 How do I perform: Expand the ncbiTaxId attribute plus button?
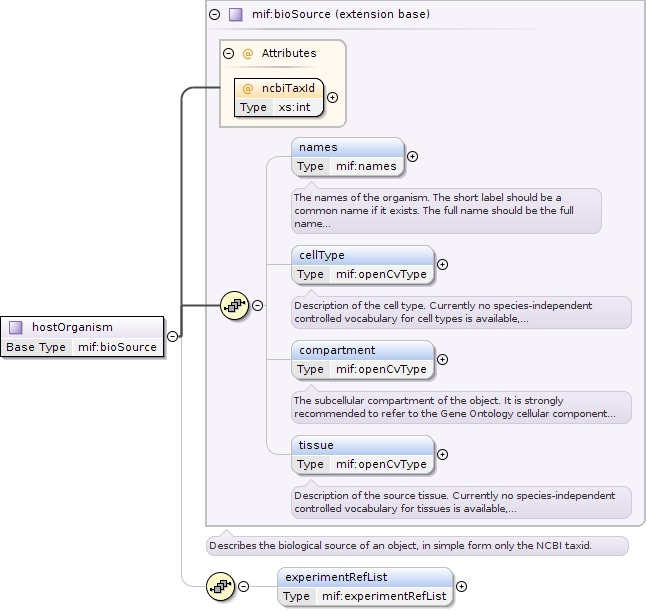coord(333,98)
